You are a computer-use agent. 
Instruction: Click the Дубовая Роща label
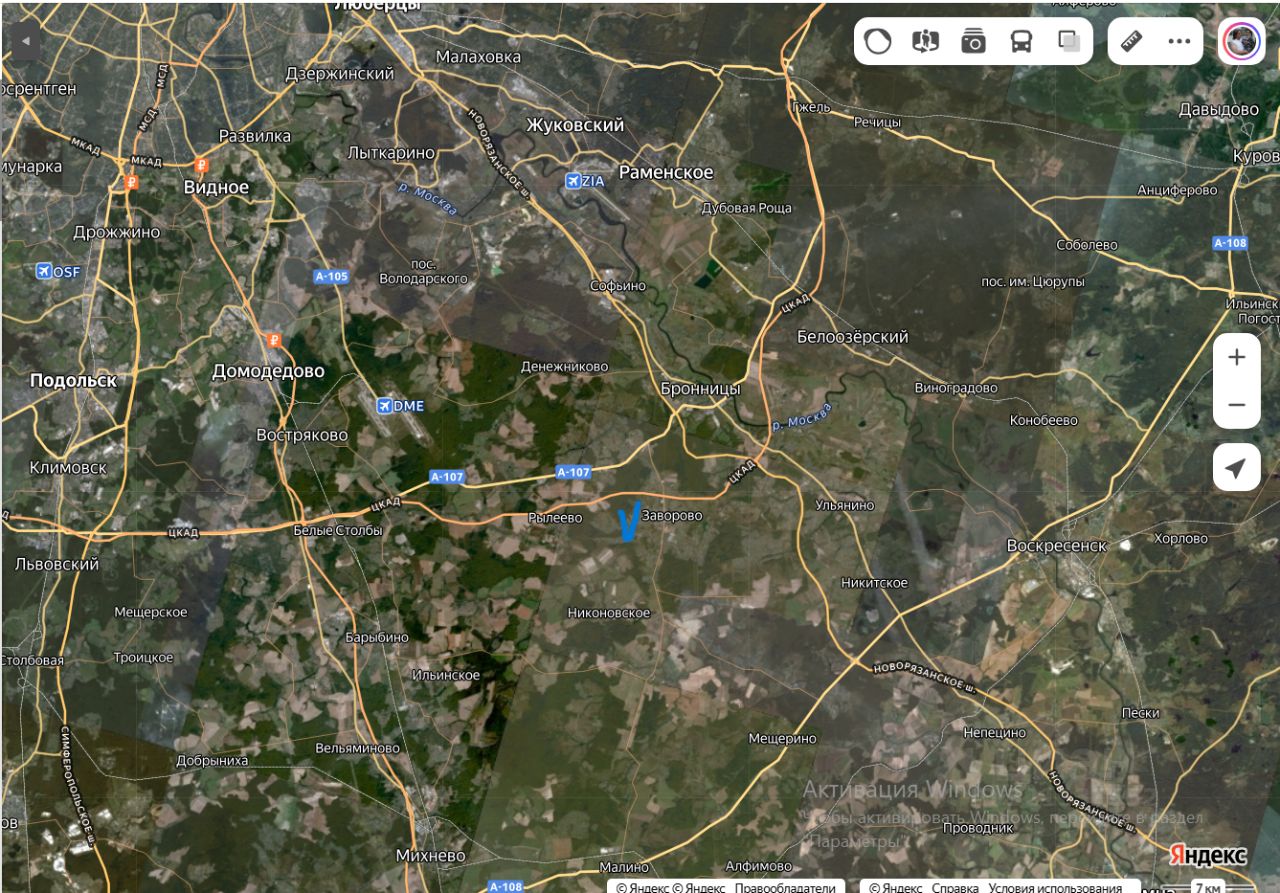point(746,208)
